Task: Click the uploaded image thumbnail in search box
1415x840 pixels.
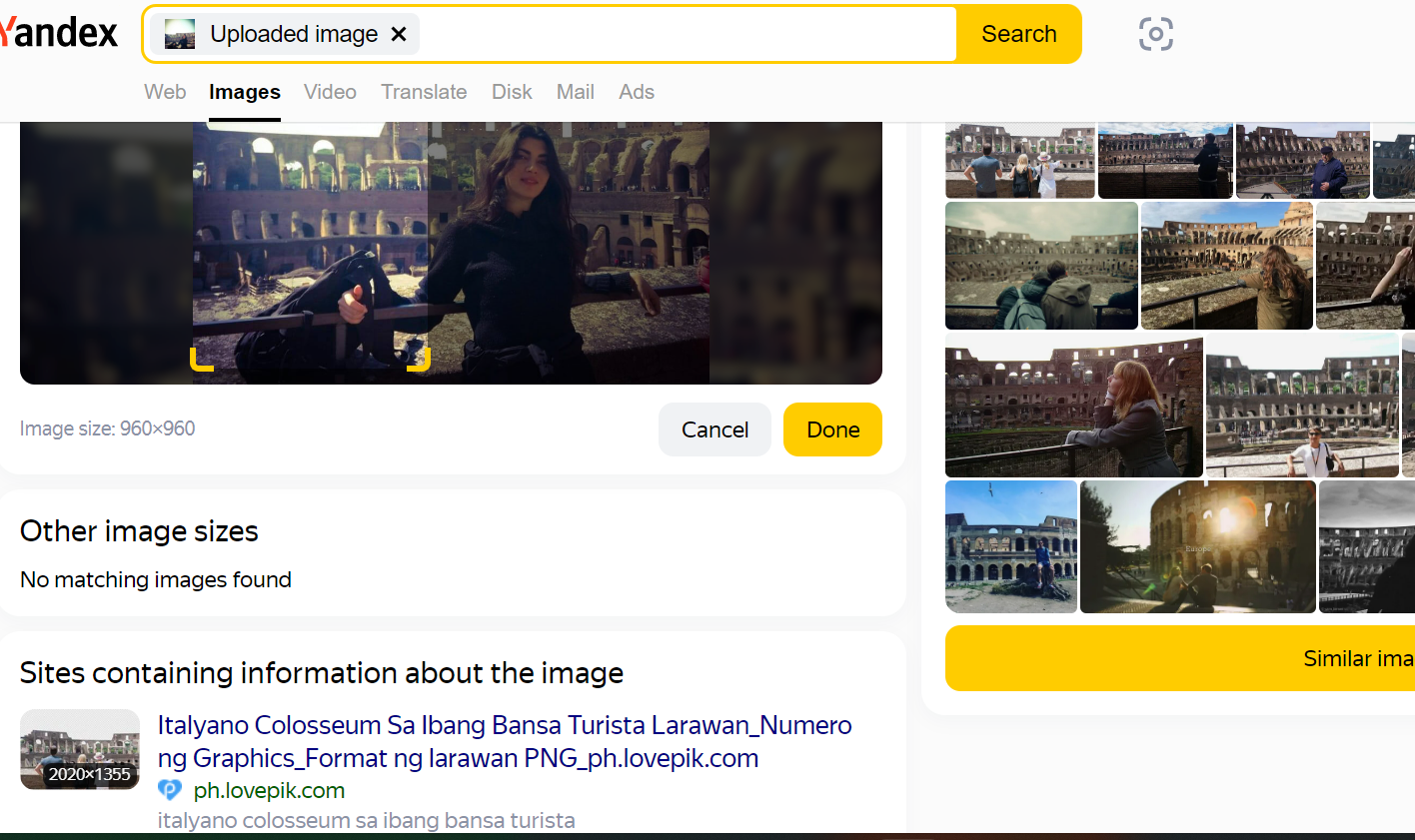Action: coord(180,34)
